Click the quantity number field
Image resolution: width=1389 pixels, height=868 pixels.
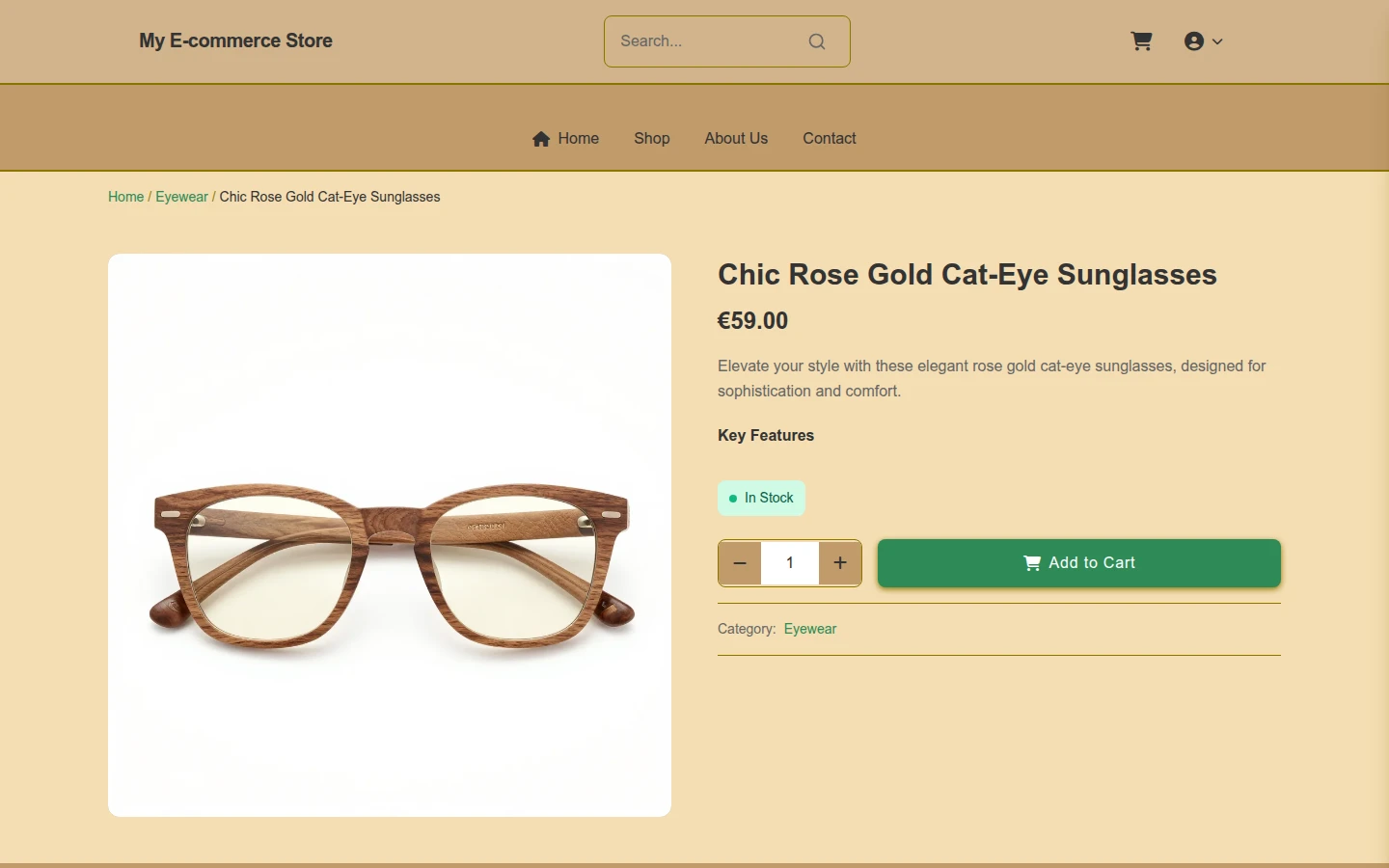790,563
